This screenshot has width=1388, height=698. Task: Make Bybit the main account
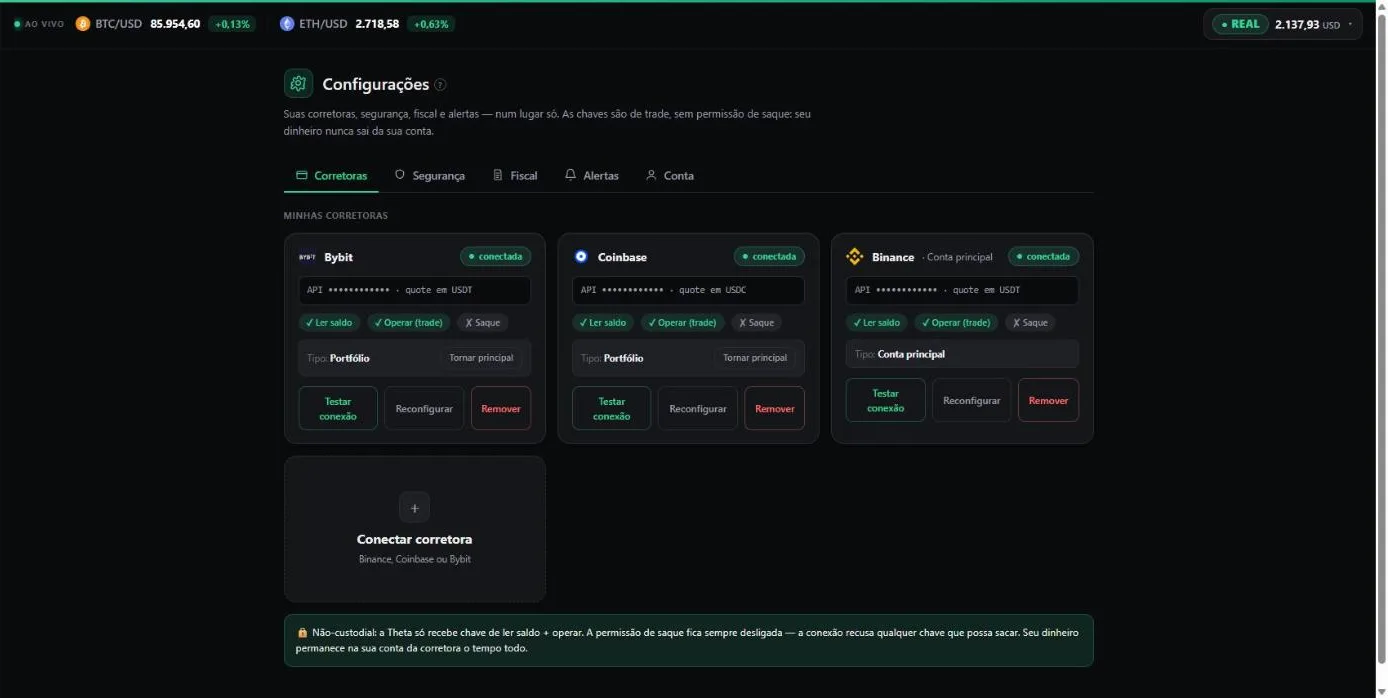click(481, 358)
